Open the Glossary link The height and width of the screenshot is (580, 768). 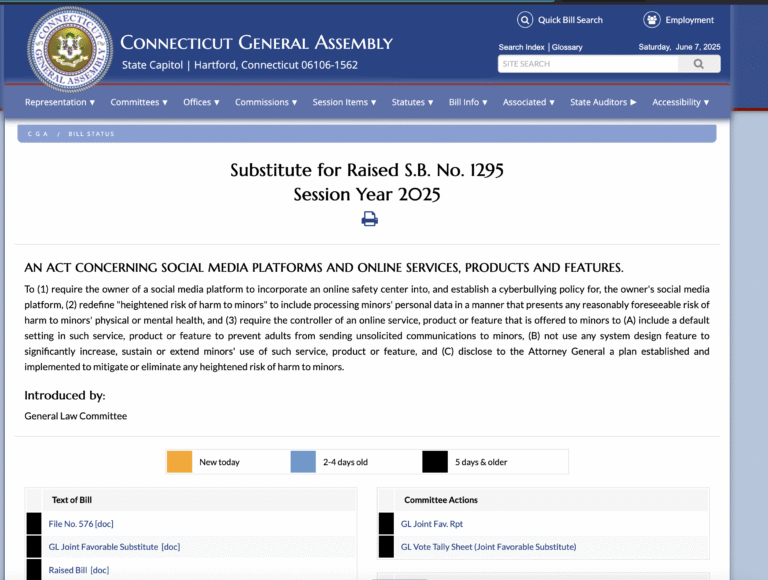tap(567, 47)
